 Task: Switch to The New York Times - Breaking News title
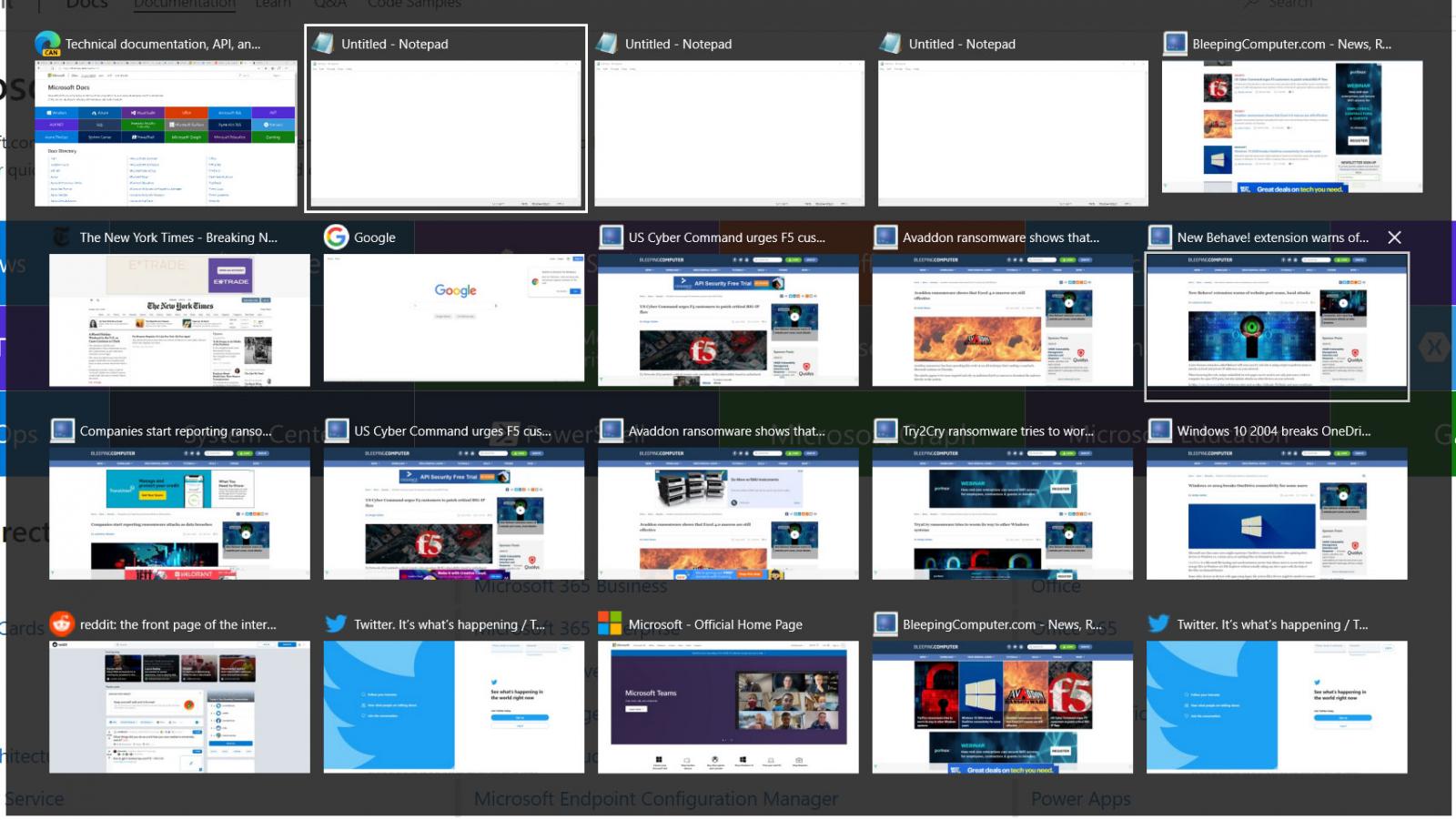click(178, 238)
